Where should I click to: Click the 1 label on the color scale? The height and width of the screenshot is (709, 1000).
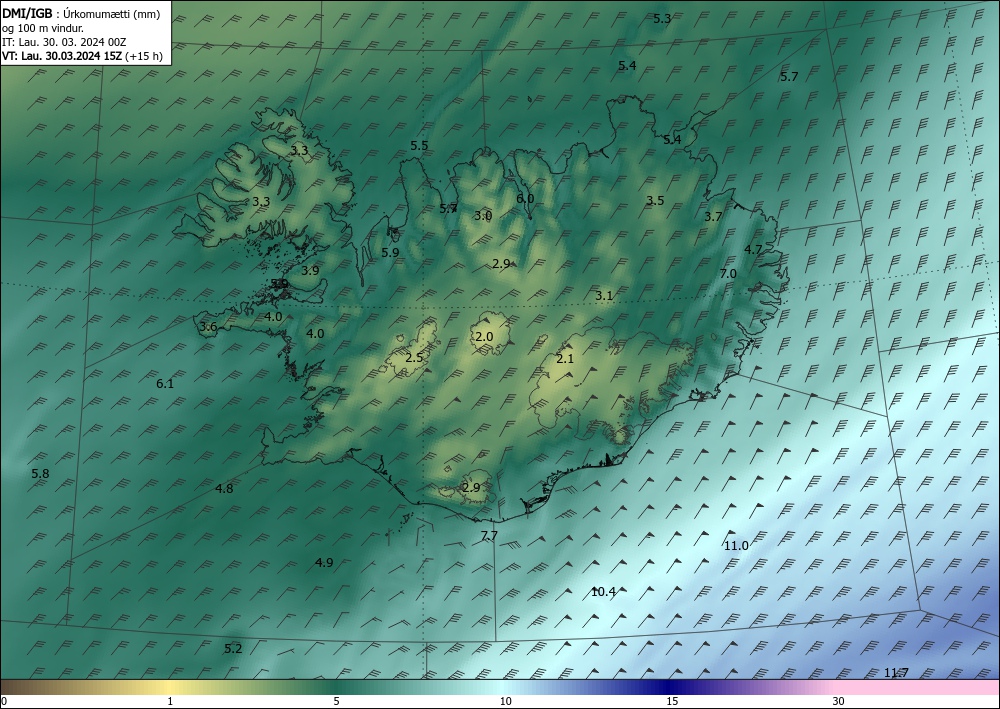pos(170,702)
